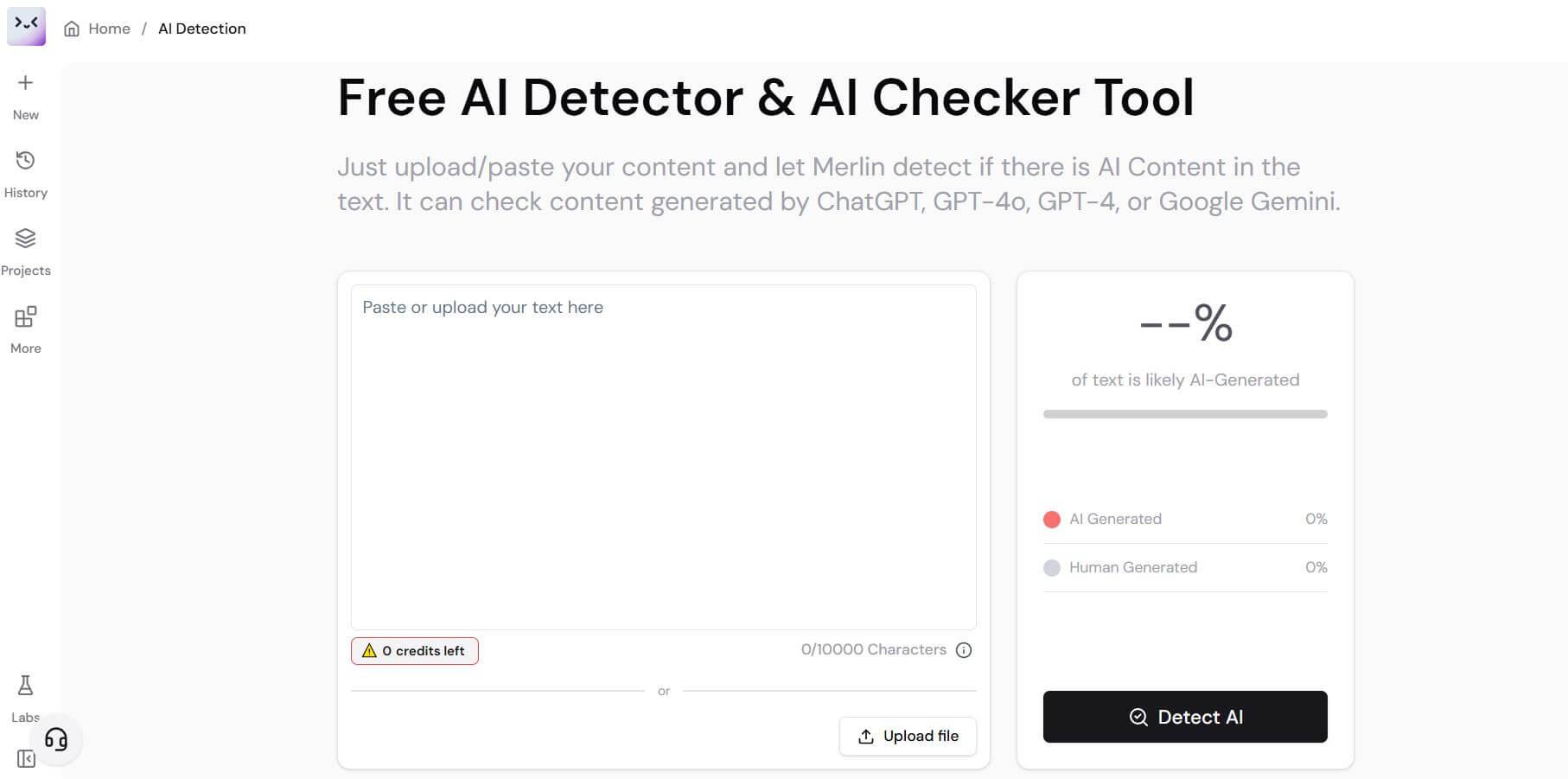Collapse the sidebar panel icon
Image resolution: width=1568 pixels, height=779 pixels.
pyautogui.click(x=26, y=759)
